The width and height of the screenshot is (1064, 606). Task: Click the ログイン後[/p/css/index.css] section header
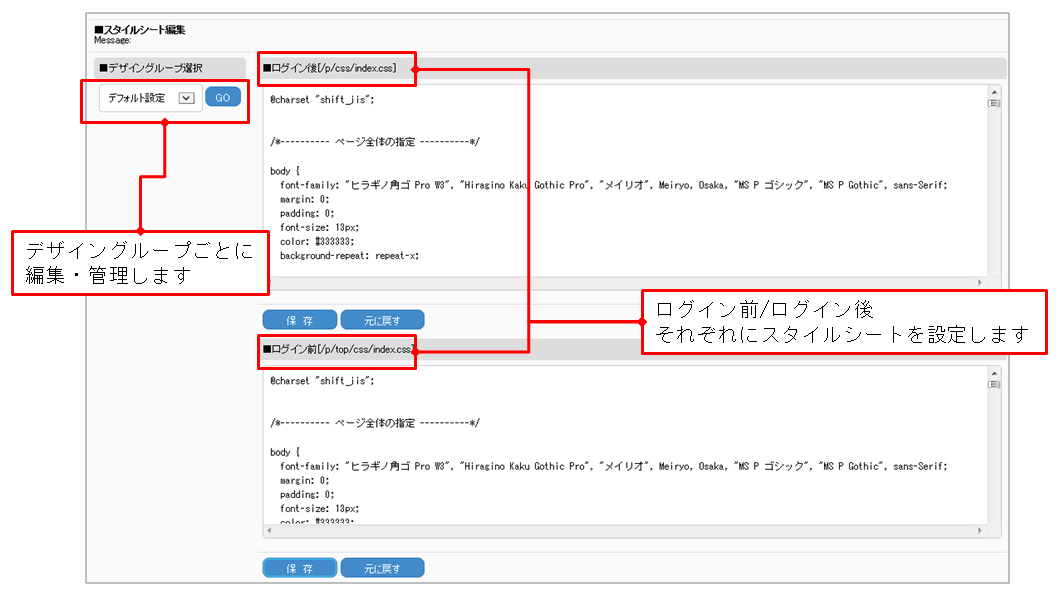pyautogui.click(x=332, y=68)
